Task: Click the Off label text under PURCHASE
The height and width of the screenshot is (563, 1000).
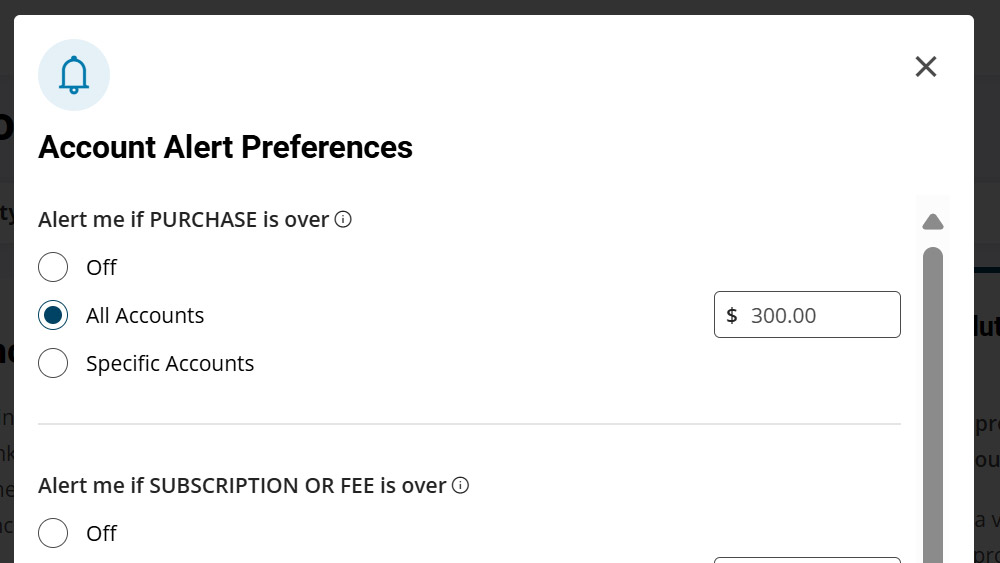Action: point(101,267)
